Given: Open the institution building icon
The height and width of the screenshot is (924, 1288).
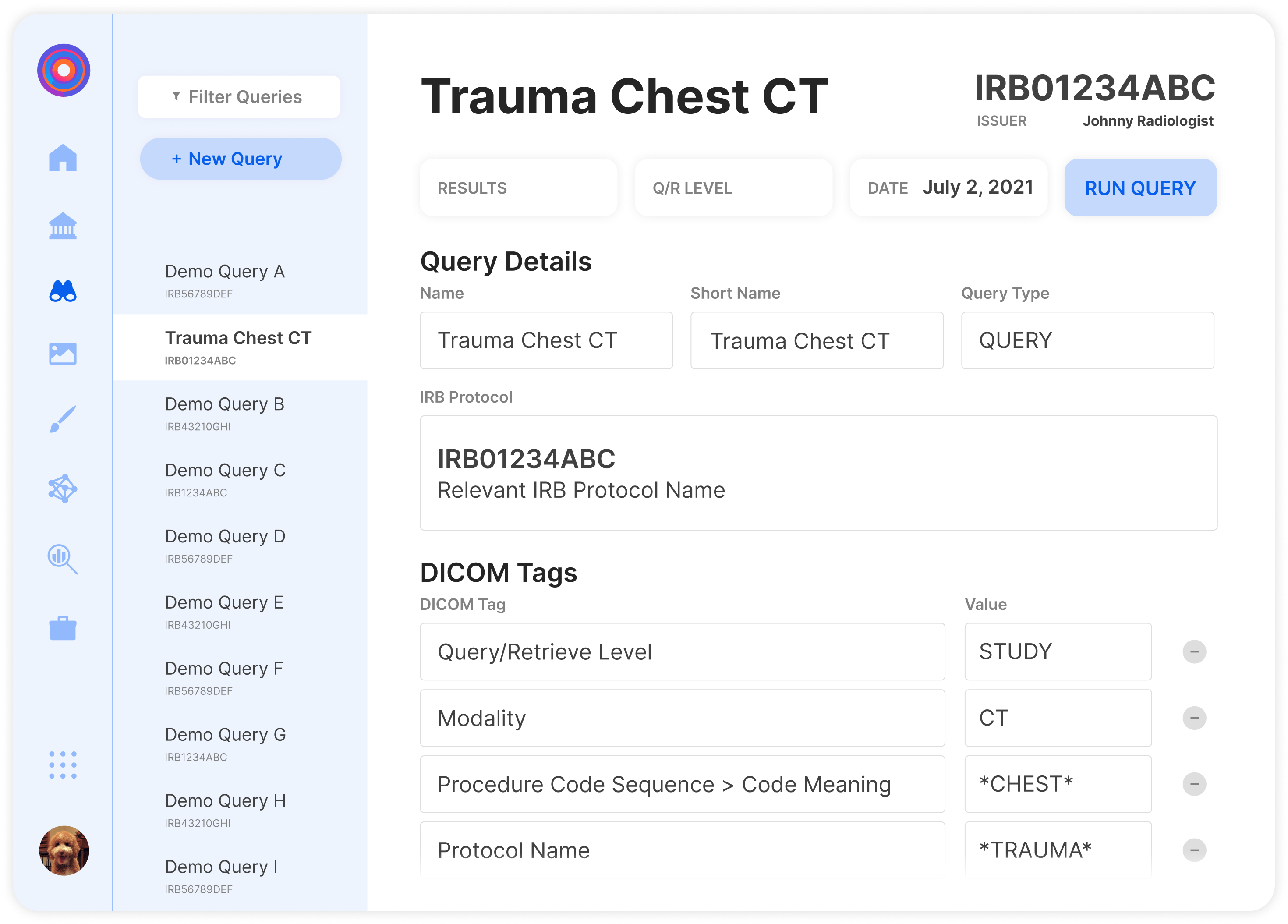Looking at the screenshot, I should tap(63, 226).
